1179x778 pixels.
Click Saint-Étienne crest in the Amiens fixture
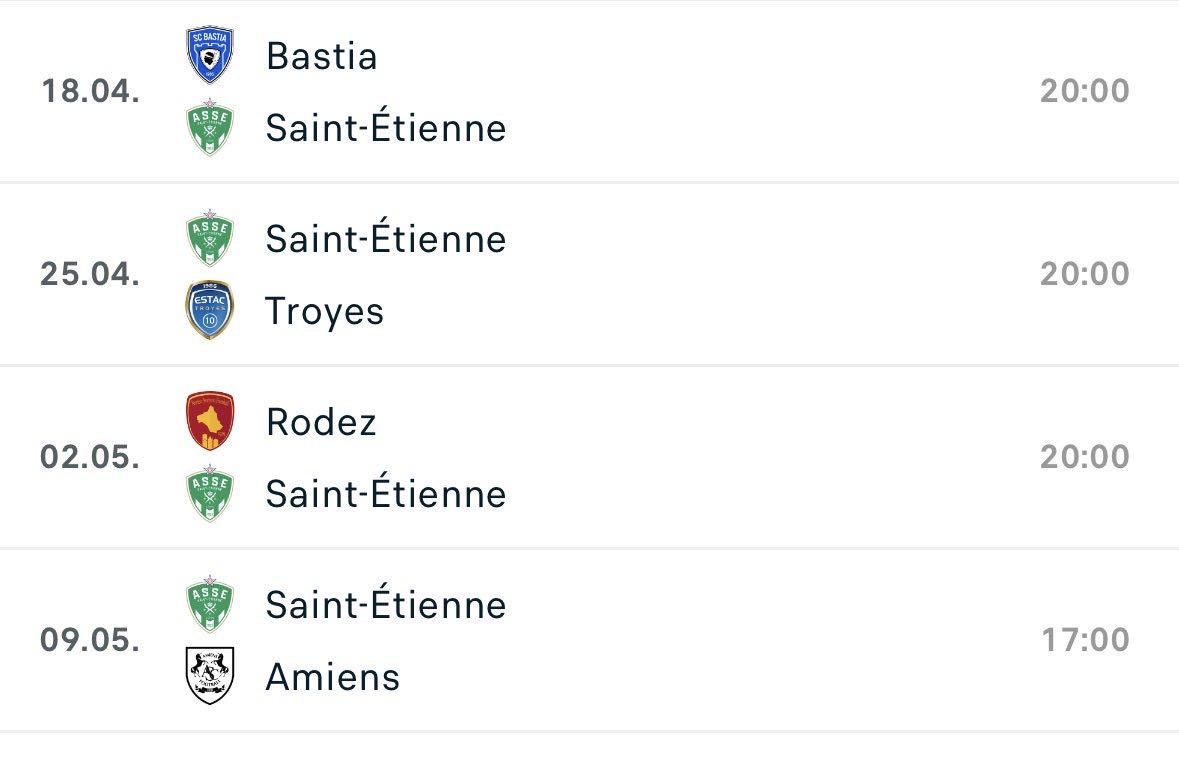(210, 605)
